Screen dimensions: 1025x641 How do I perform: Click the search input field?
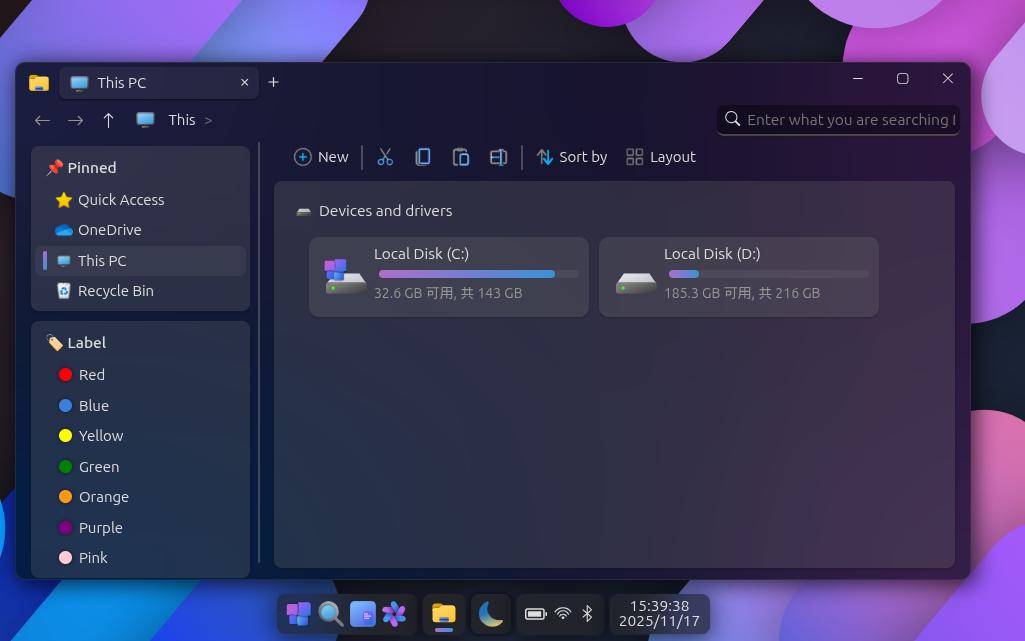coord(850,119)
